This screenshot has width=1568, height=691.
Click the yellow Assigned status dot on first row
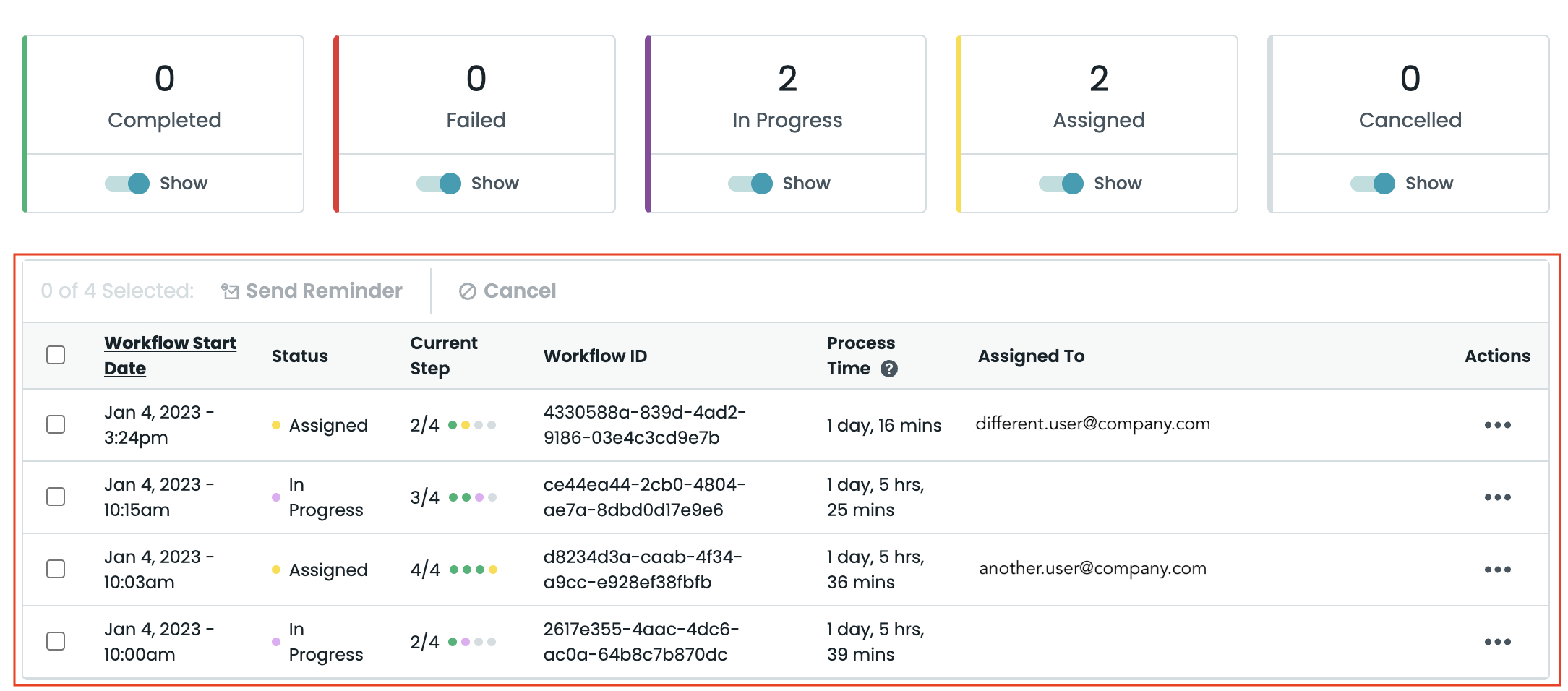[x=277, y=425]
